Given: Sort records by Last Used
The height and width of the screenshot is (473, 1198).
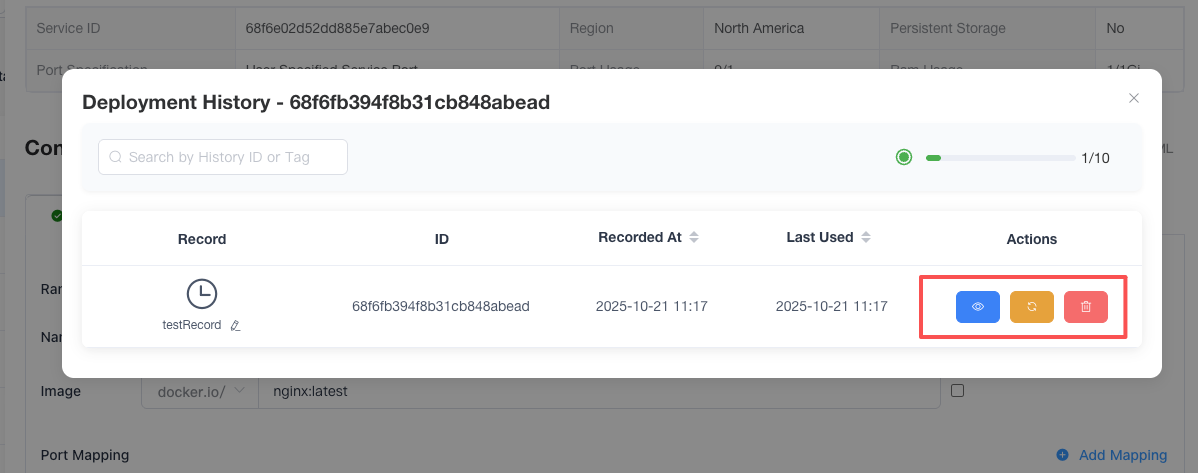Looking at the screenshot, I should [x=866, y=238].
